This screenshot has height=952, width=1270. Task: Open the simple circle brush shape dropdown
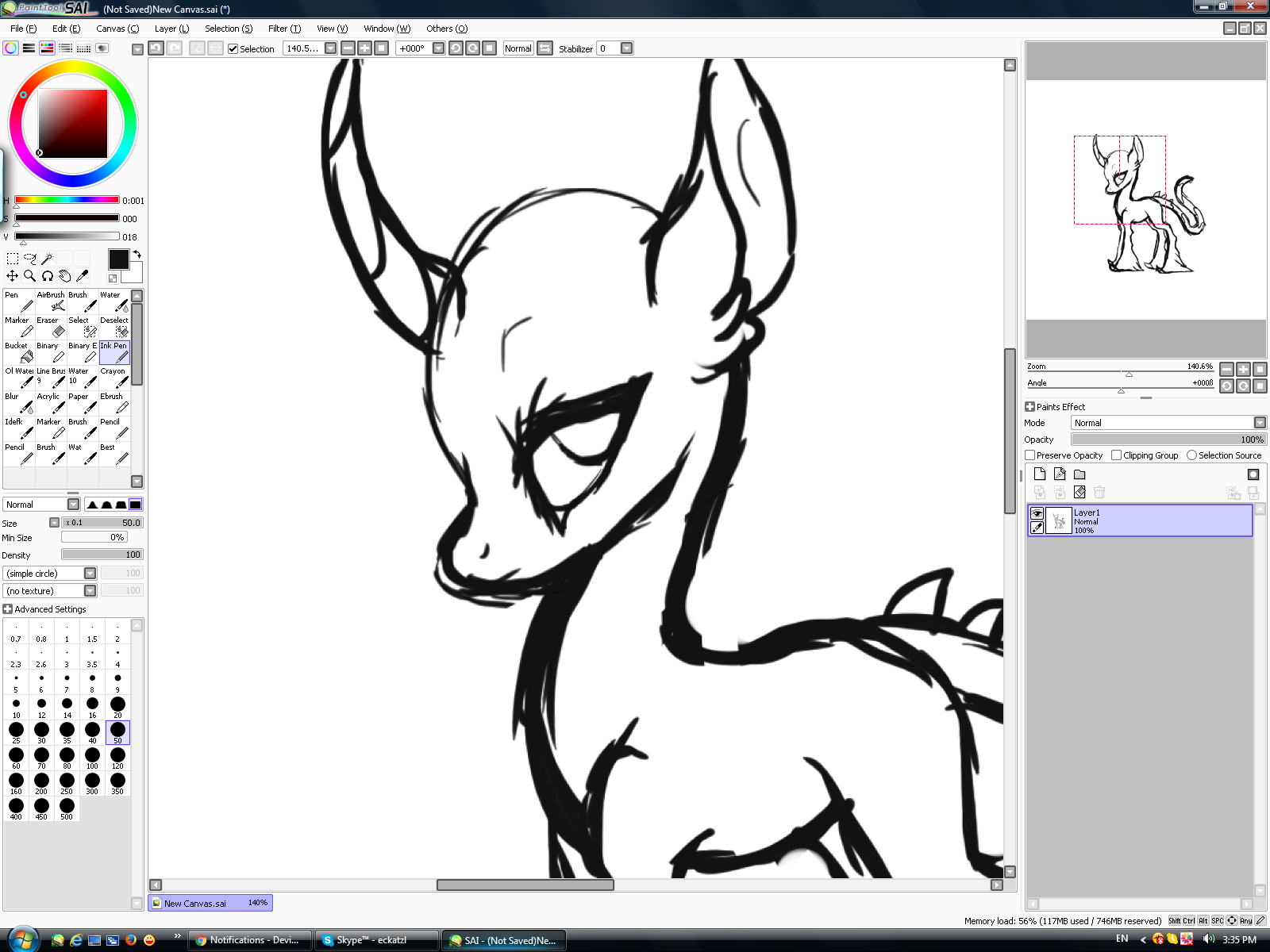90,574
